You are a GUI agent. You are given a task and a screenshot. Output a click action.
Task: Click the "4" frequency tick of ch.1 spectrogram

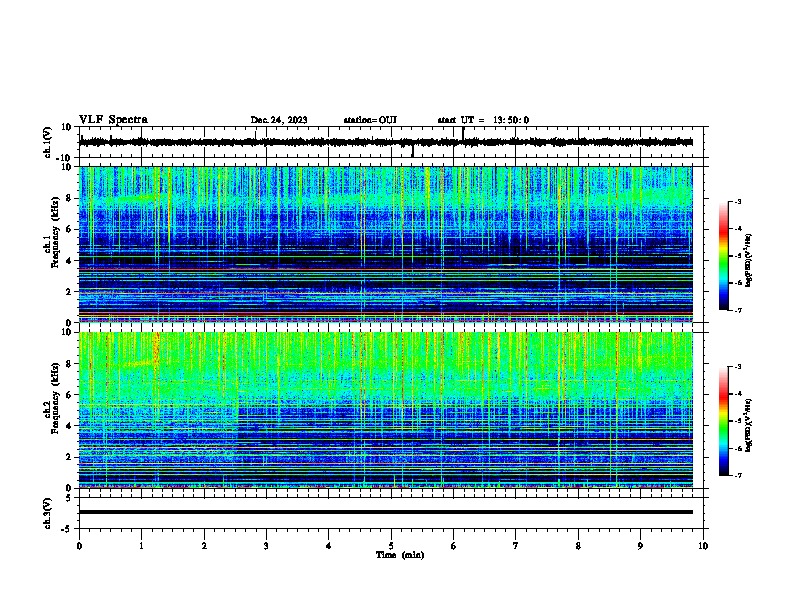(69, 261)
